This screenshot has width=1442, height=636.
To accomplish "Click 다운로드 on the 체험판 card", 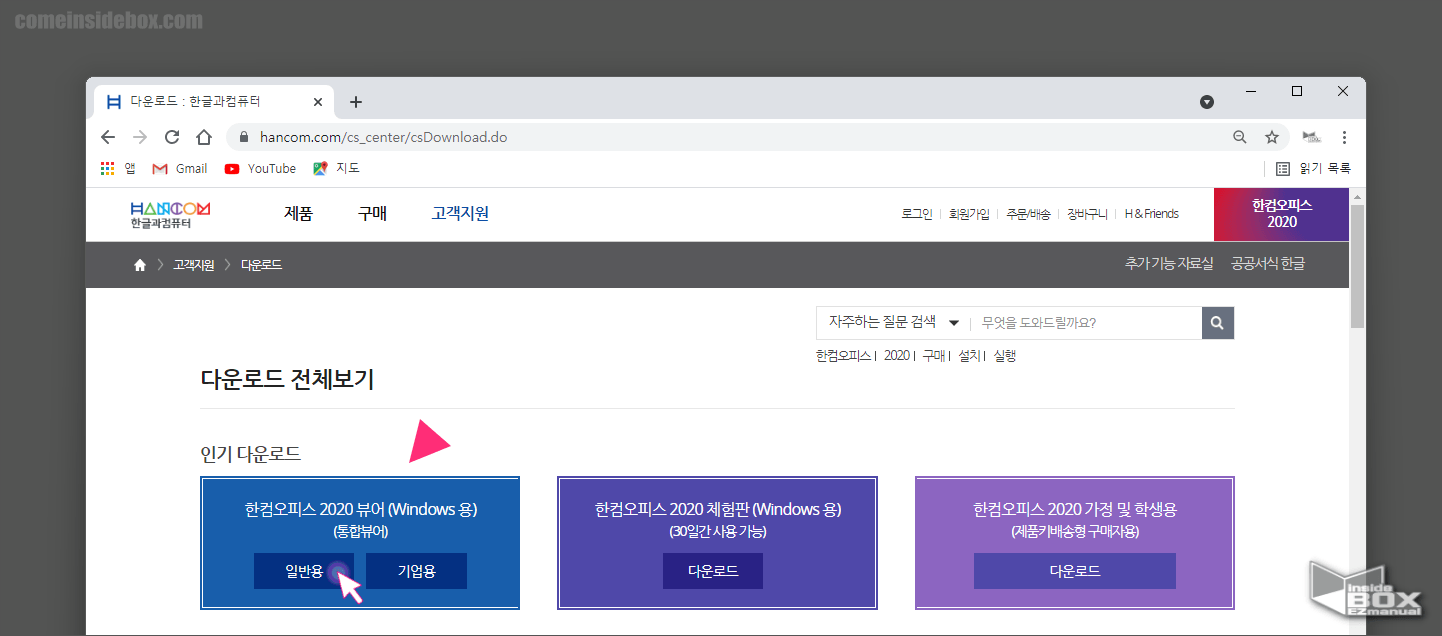I will coord(713,571).
